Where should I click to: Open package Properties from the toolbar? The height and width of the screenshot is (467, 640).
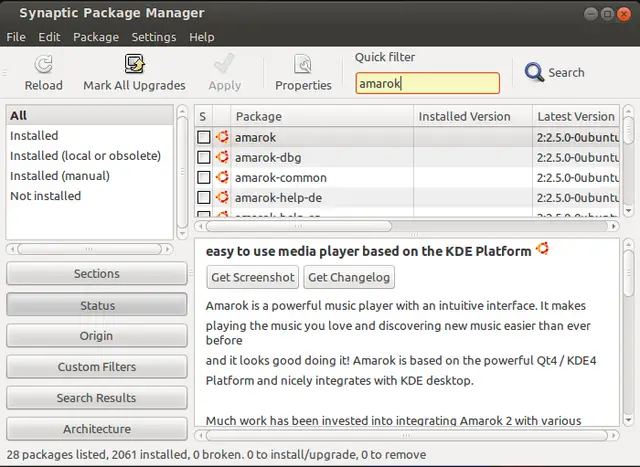303,73
